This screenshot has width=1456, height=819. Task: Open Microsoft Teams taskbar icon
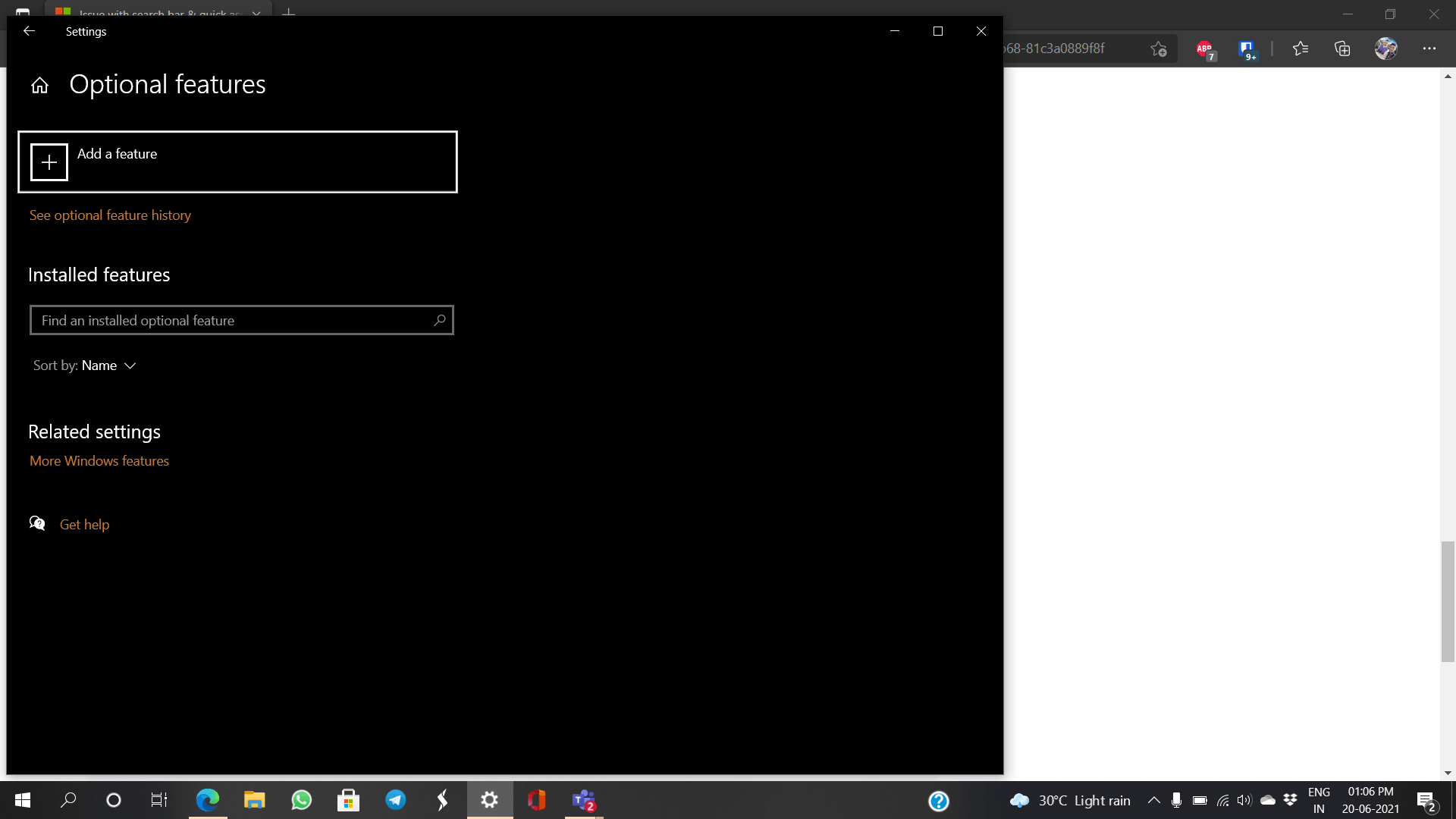(x=584, y=800)
